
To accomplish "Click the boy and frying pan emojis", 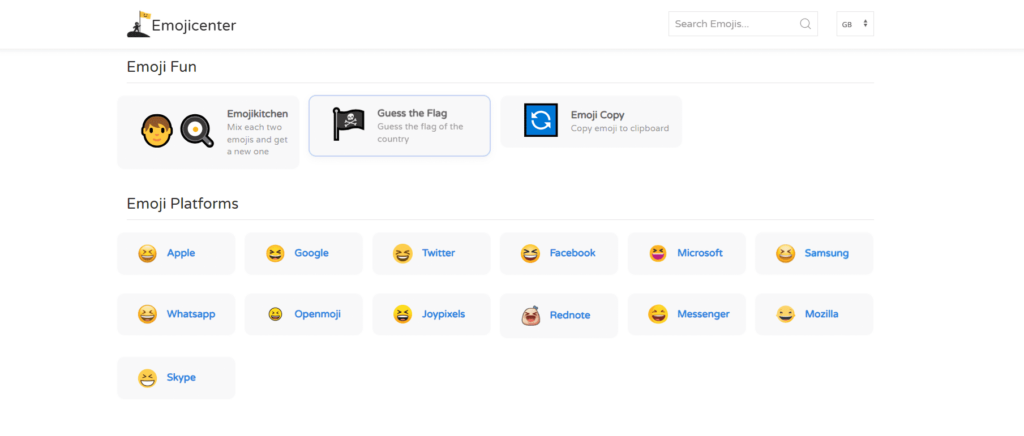I will click(x=177, y=131).
